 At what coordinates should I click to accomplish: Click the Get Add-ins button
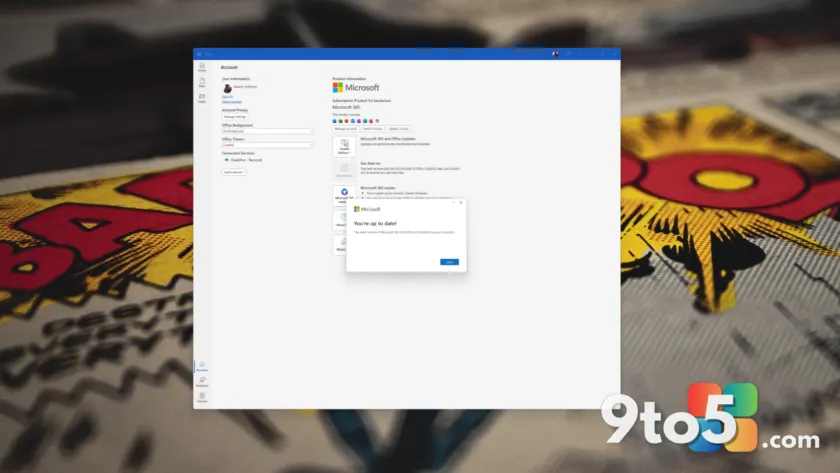pyautogui.click(x=344, y=171)
